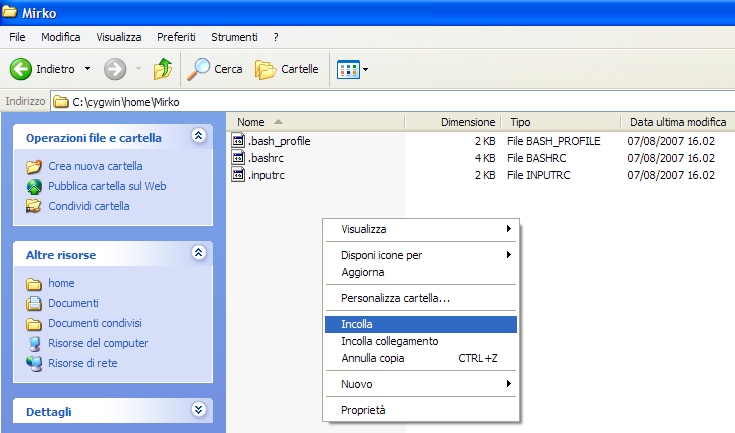Open Visualizza in the menu bar

click(119, 37)
